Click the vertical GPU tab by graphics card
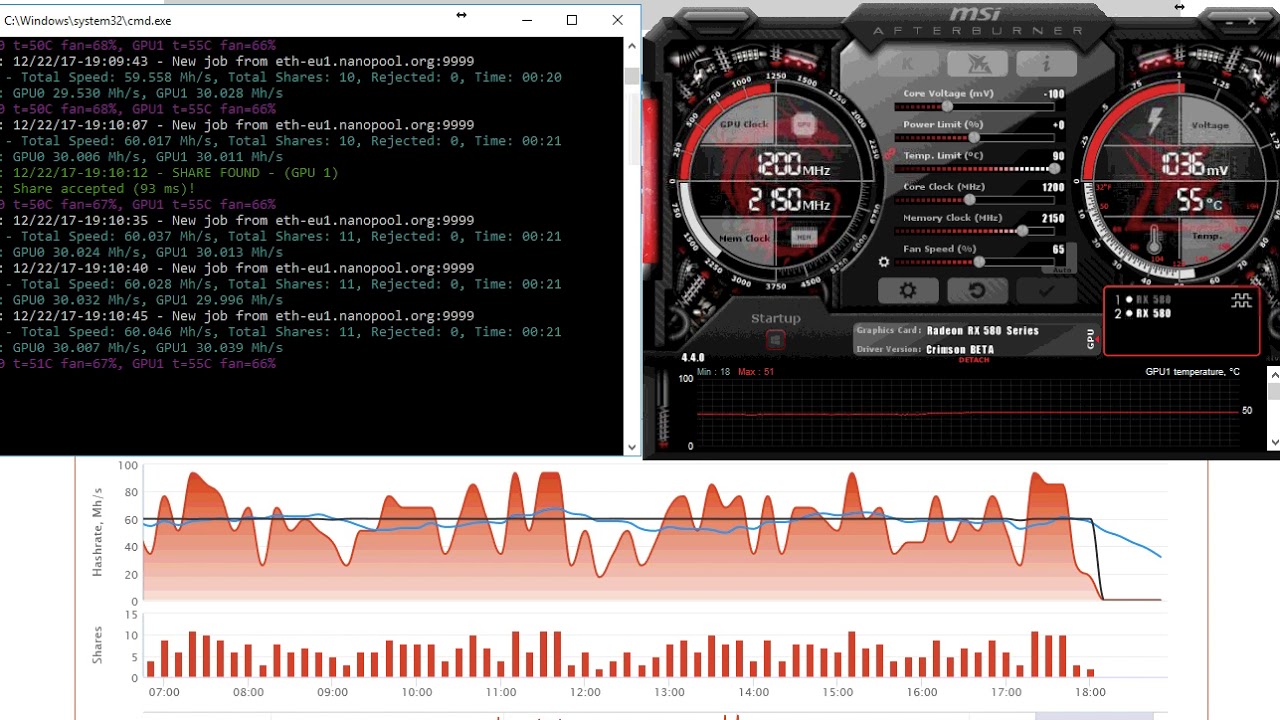 tap(1091, 339)
